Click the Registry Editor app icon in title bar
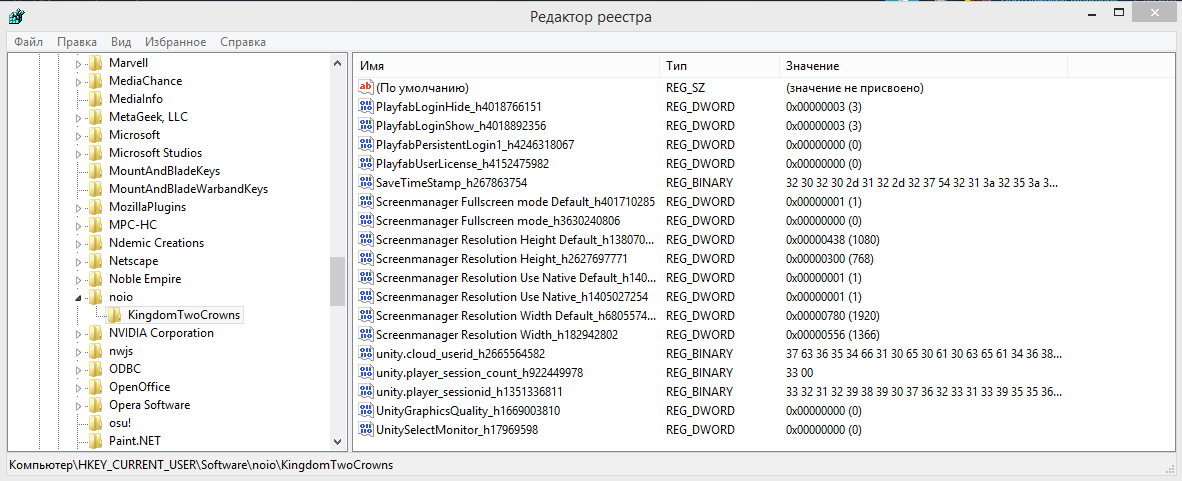Image resolution: width=1182 pixels, height=481 pixels. point(16,16)
